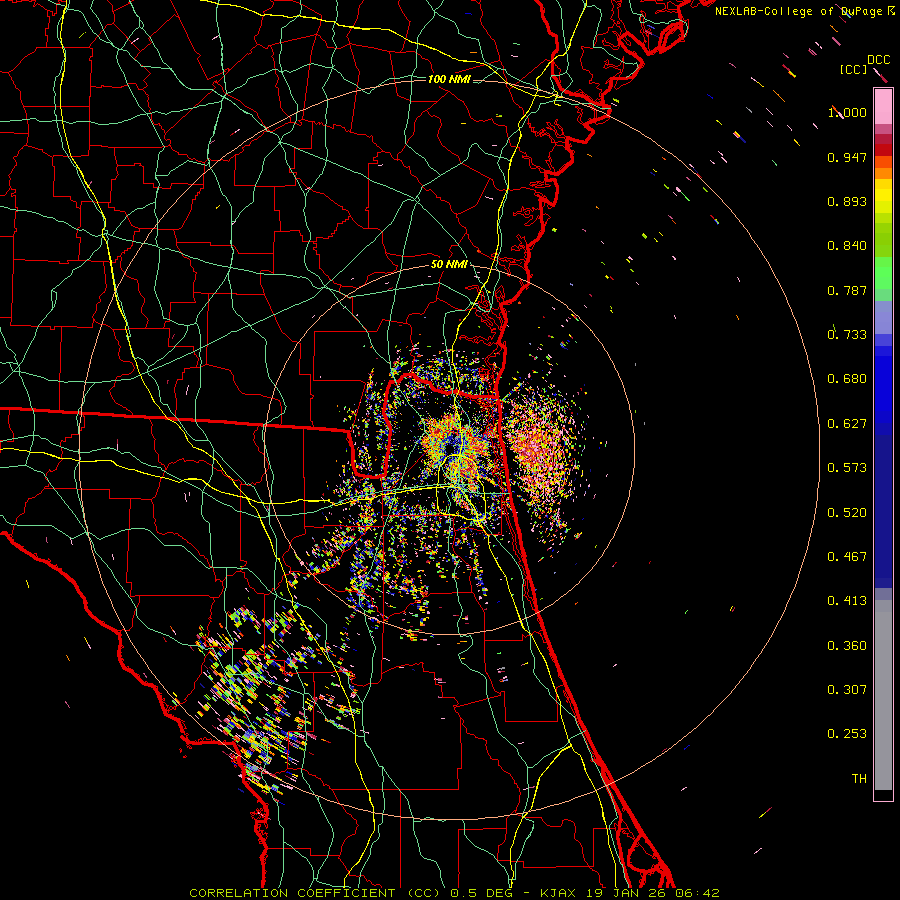Pick the gray color scale segment
Viewport: 900px width, 900px height.
883,695
